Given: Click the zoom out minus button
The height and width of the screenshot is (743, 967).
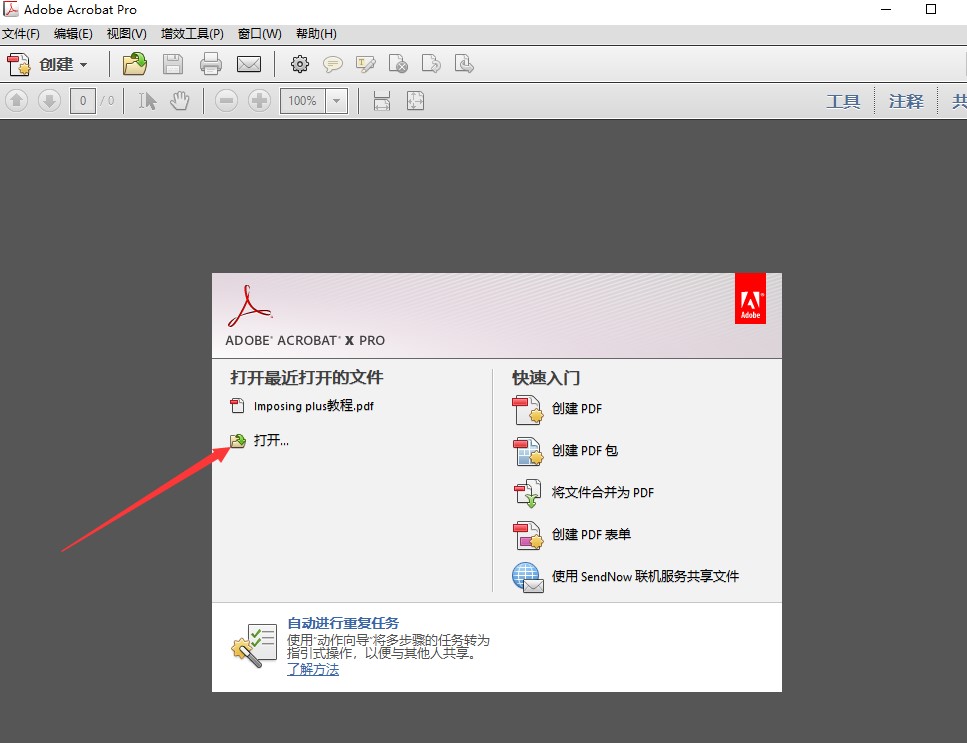Looking at the screenshot, I should pos(226,101).
